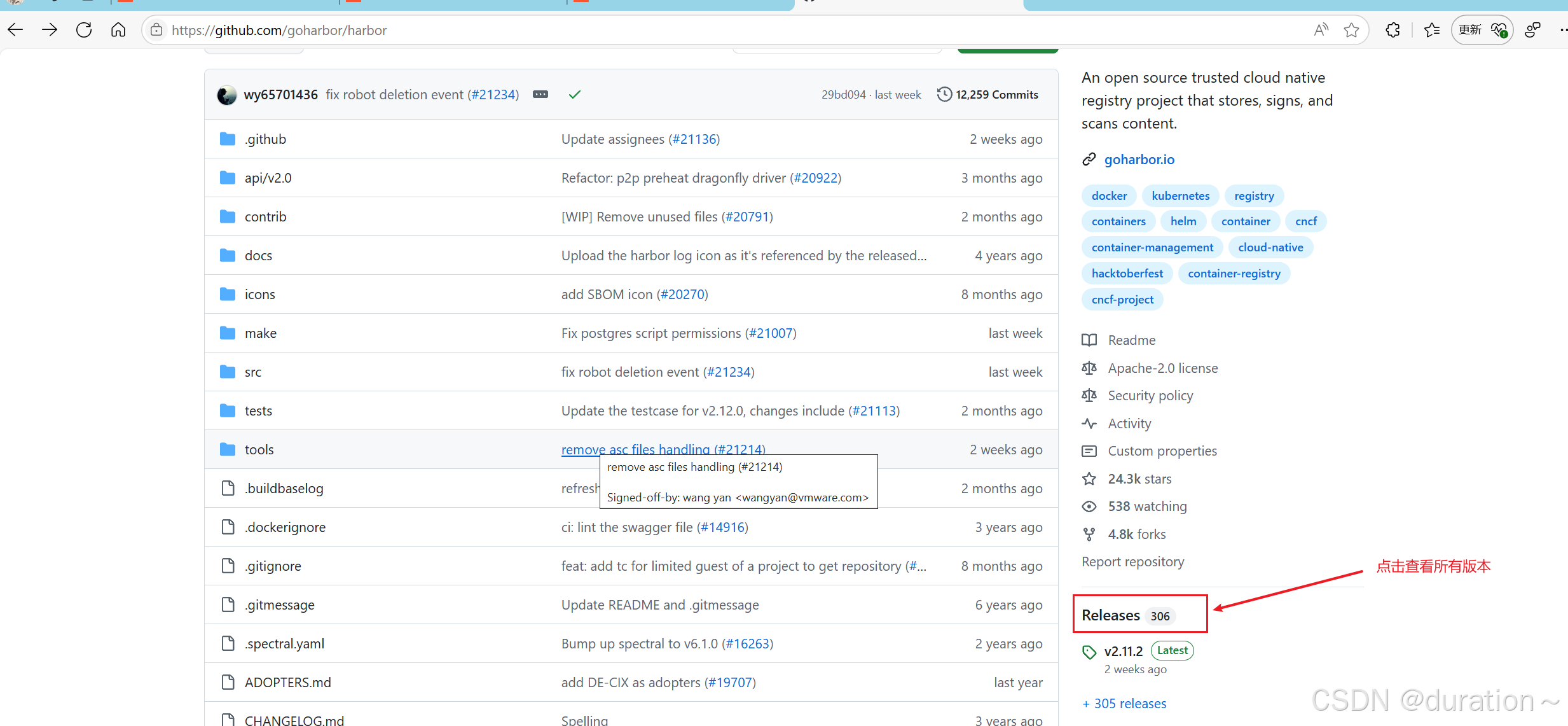Open the icons folder
This screenshot has width=1568, height=726.
pyautogui.click(x=259, y=294)
